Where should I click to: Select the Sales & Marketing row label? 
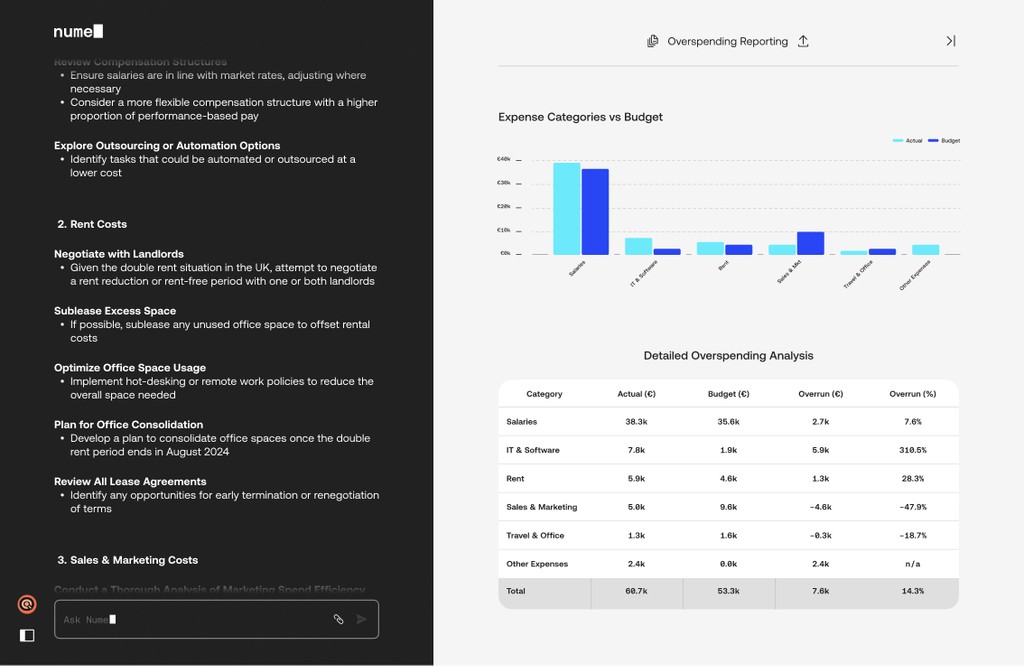541,507
